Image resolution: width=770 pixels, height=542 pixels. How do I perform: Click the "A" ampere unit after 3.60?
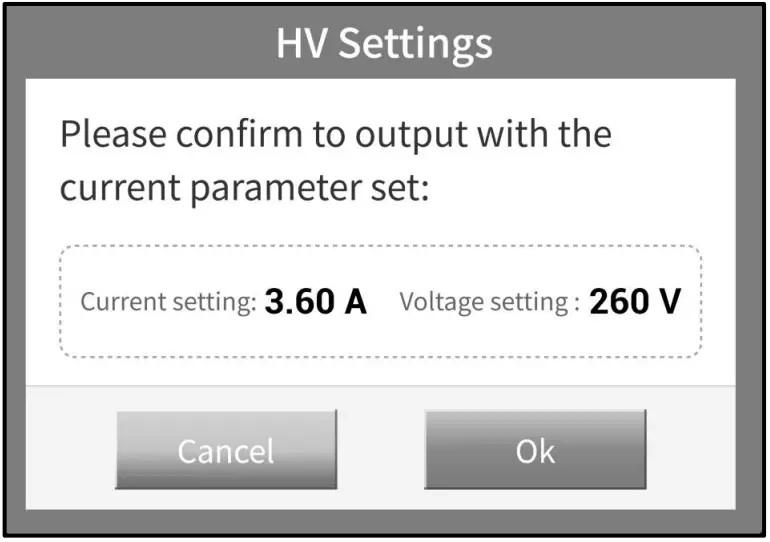click(354, 301)
